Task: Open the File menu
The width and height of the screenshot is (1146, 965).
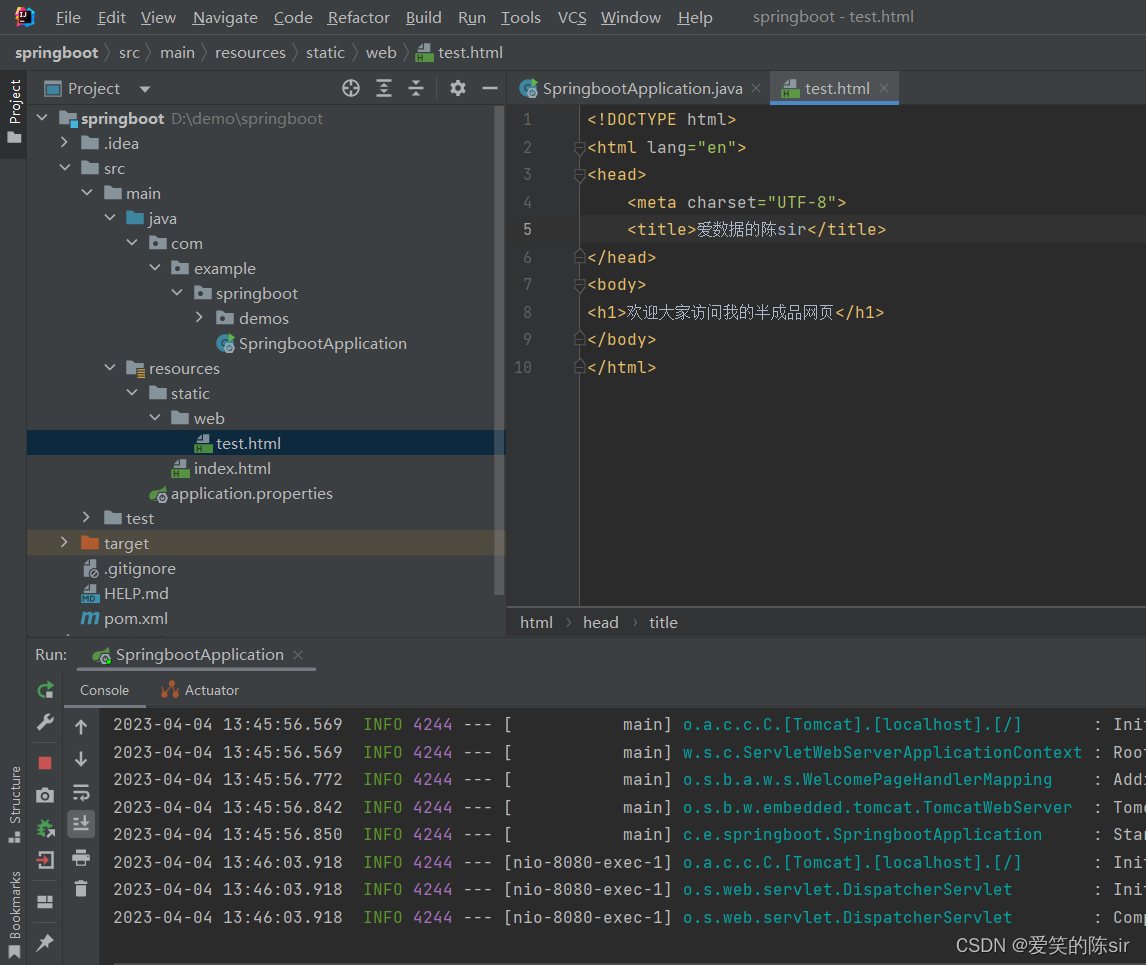Action: point(68,18)
